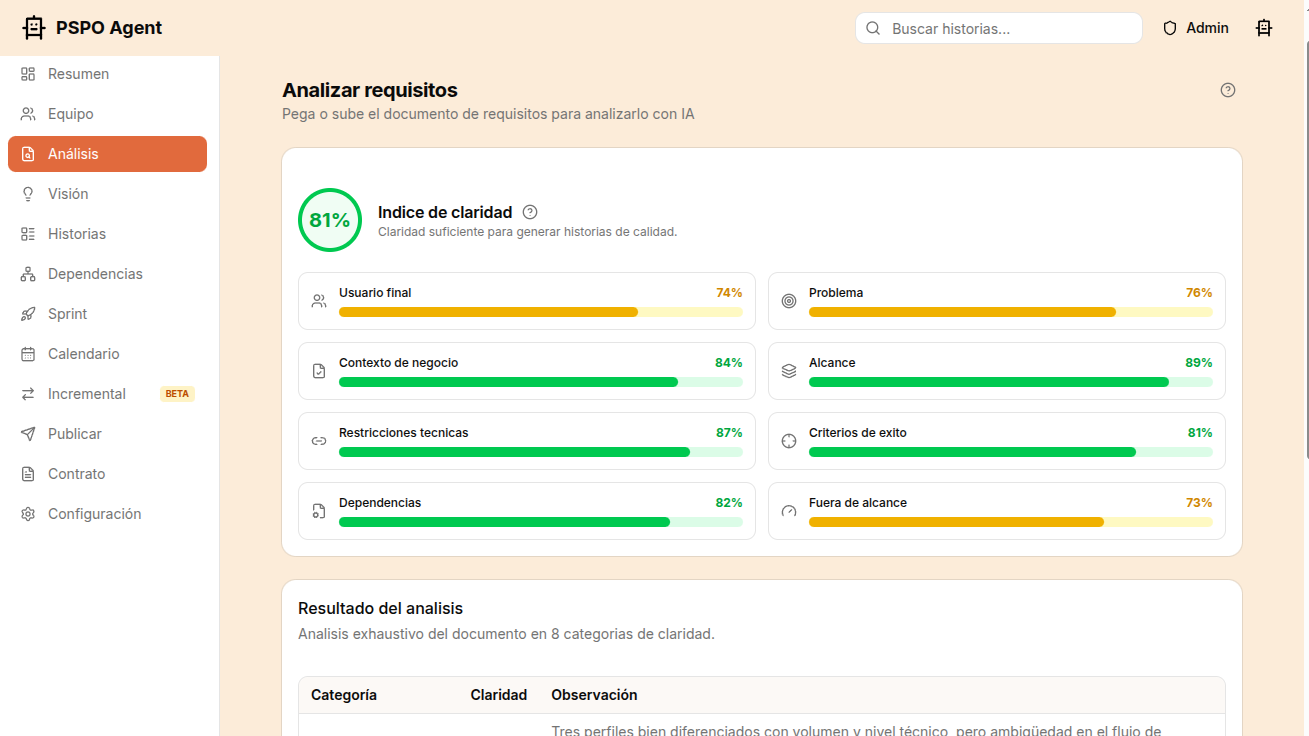Click the Buscar historias search field
Viewport: 1309px width, 736px height.
(x=998, y=28)
